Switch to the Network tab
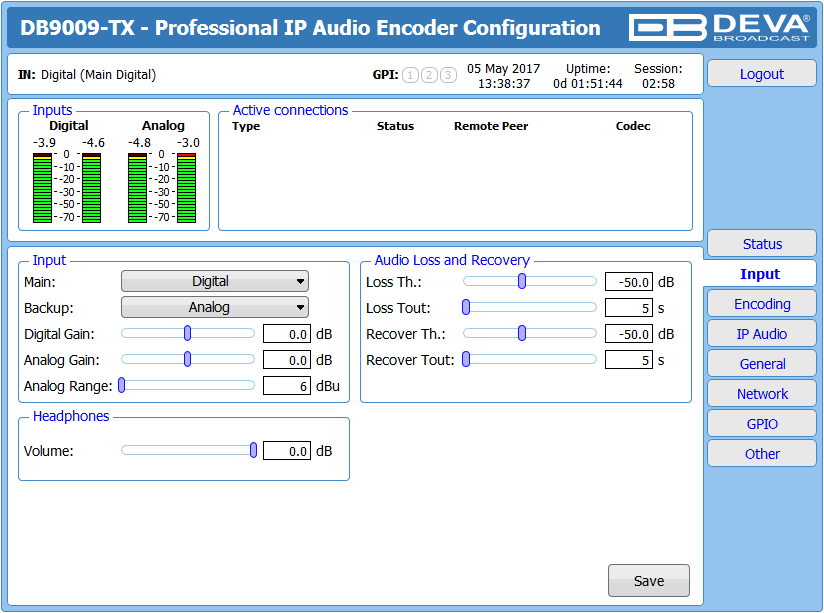The width and height of the screenshot is (824, 613). coord(761,394)
